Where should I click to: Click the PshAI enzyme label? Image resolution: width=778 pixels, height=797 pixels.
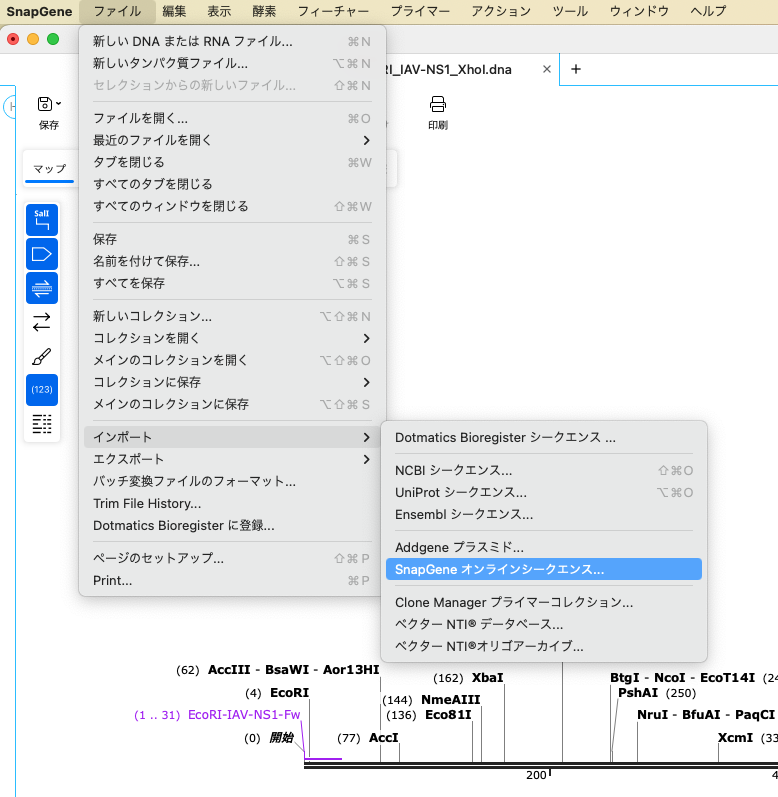638,693
